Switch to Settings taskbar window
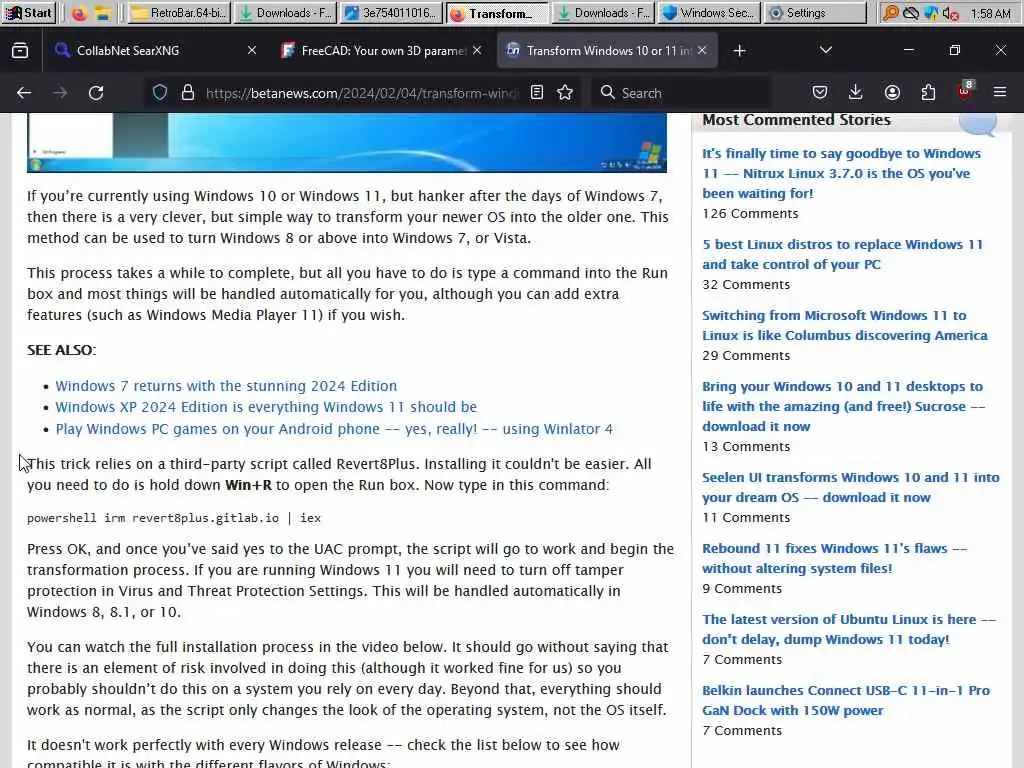This screenshot has height=768, width=1024. [815, 13]
